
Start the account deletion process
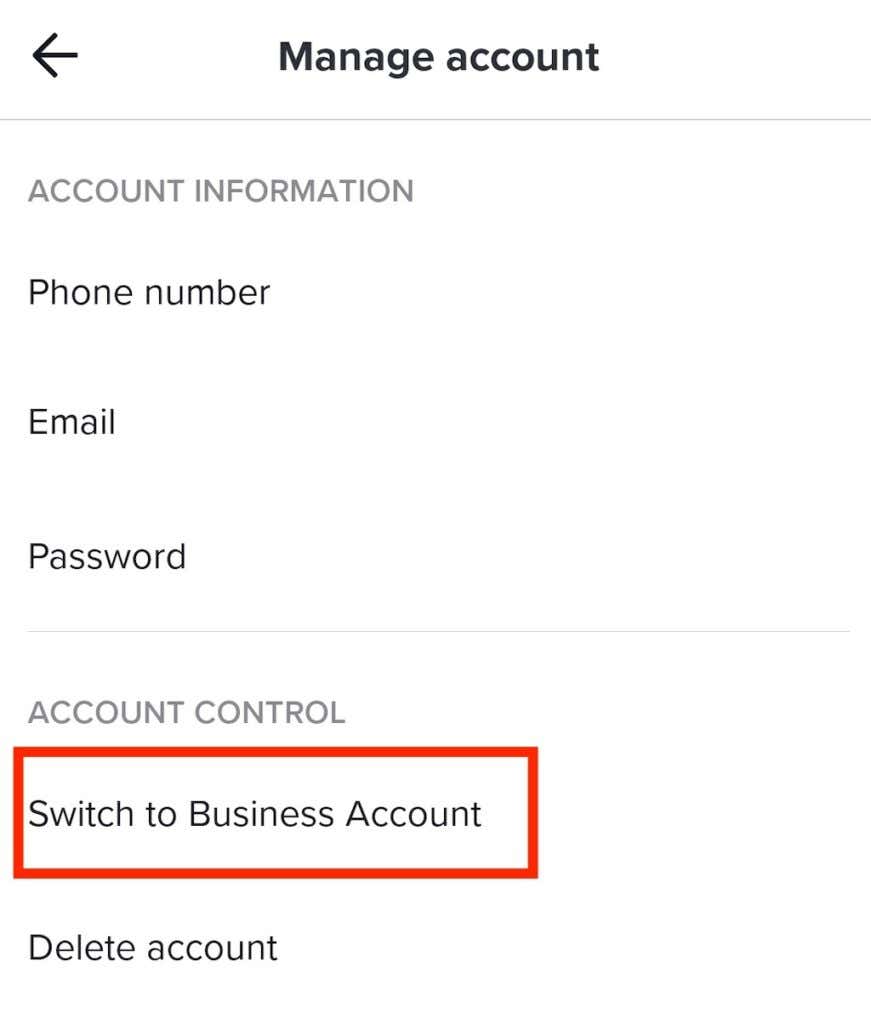[x=153, y=948]
